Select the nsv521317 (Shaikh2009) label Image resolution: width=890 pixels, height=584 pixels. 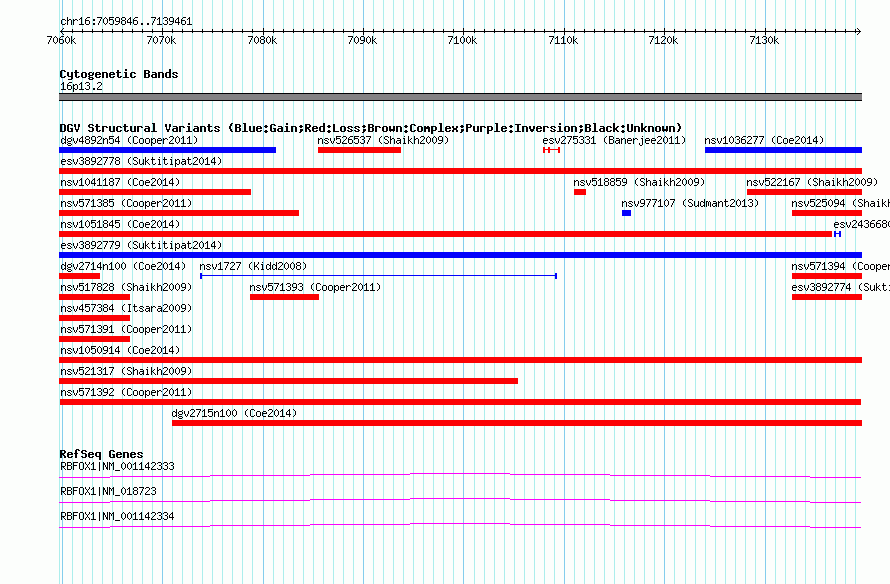point(126,371)
